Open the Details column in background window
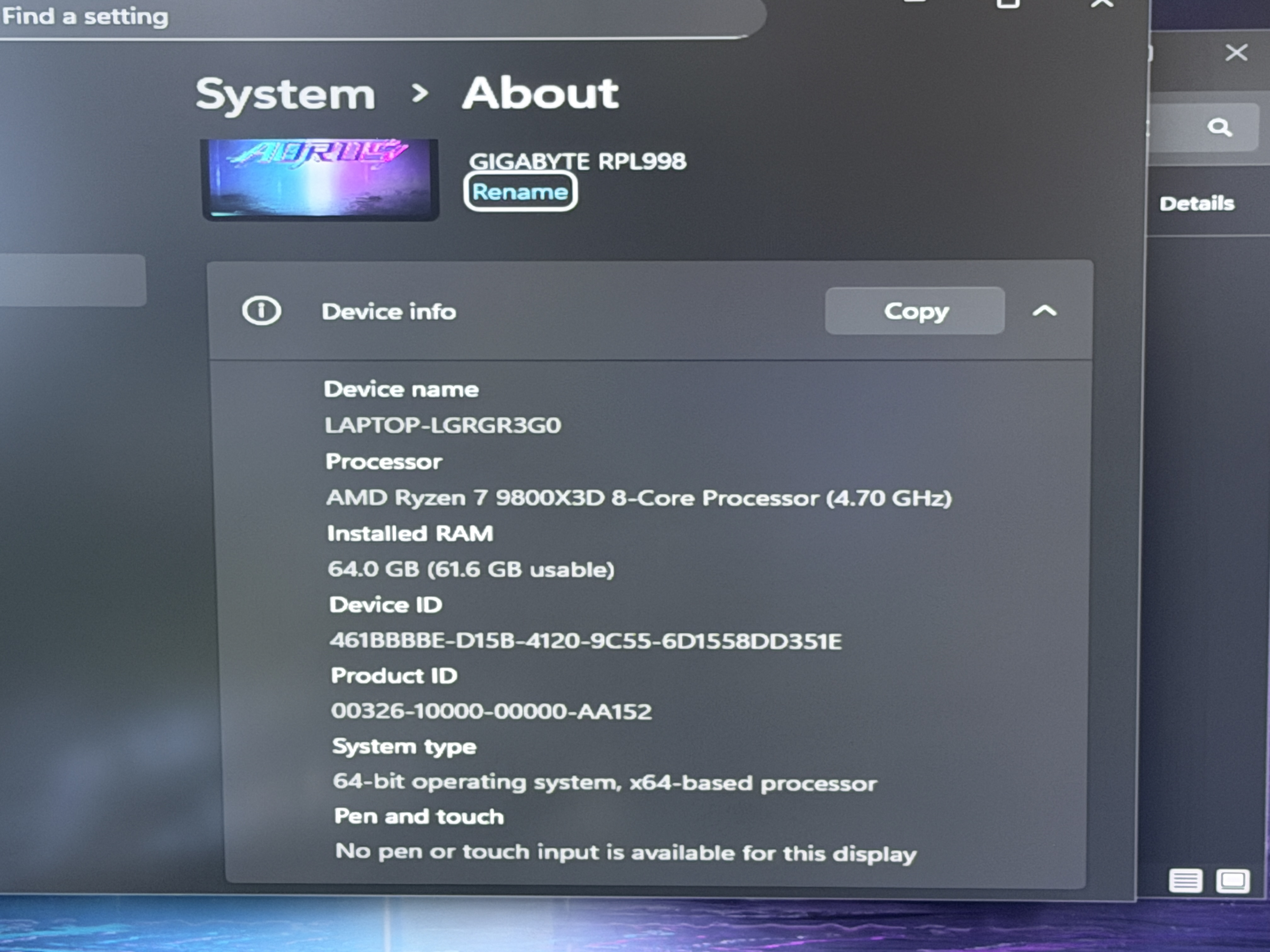 click(1197, 203)
